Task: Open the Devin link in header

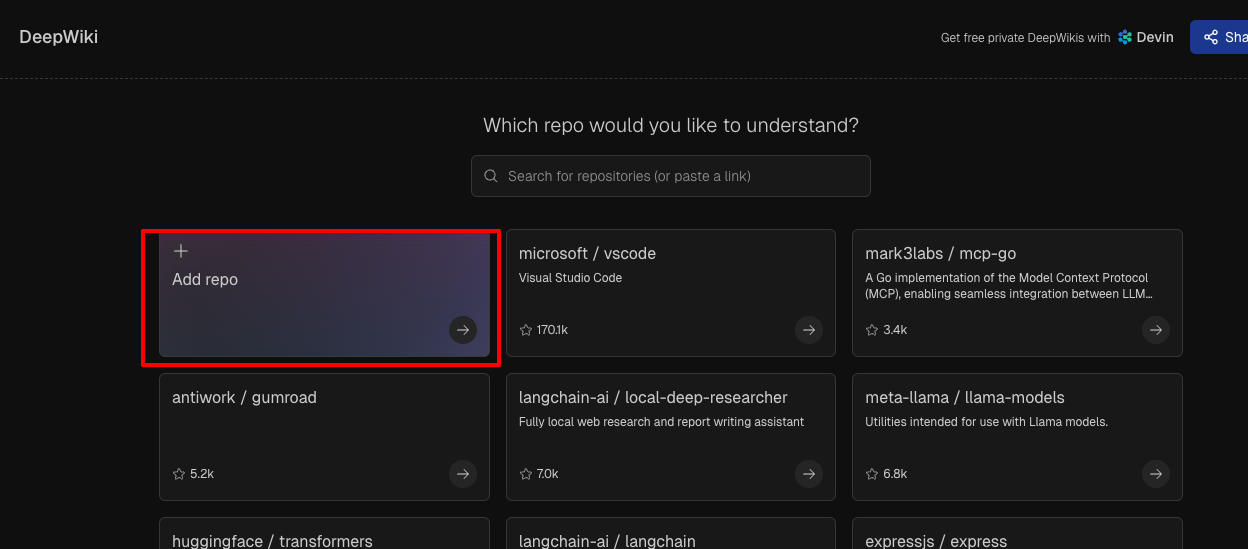Action: pyautogui.click(x=1146, y=37)
